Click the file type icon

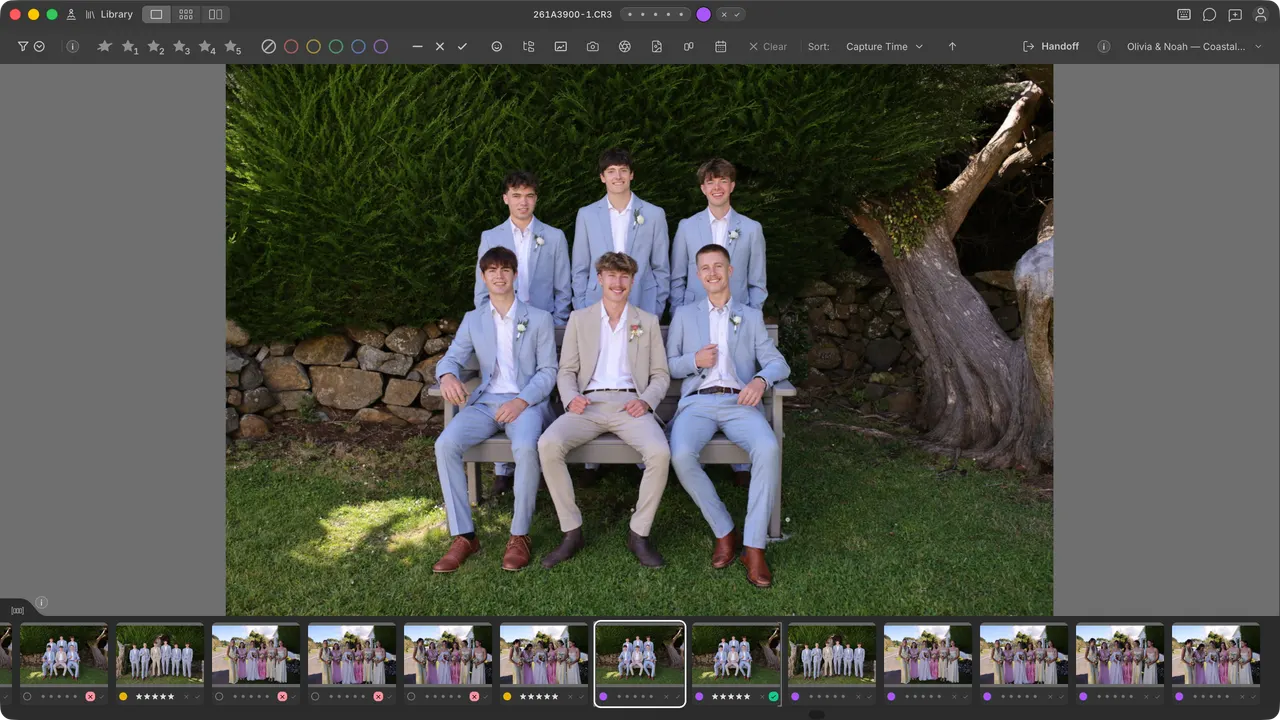657,47
